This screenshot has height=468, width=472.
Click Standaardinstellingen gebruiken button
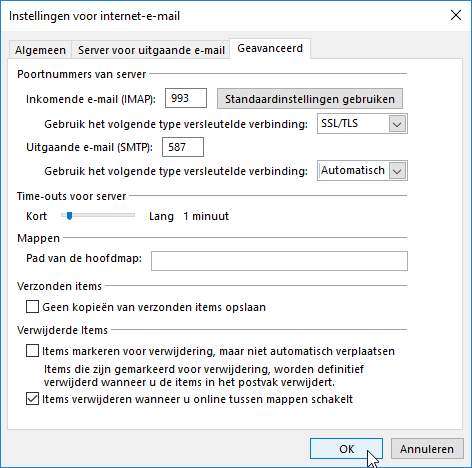[x=310, y=99]
